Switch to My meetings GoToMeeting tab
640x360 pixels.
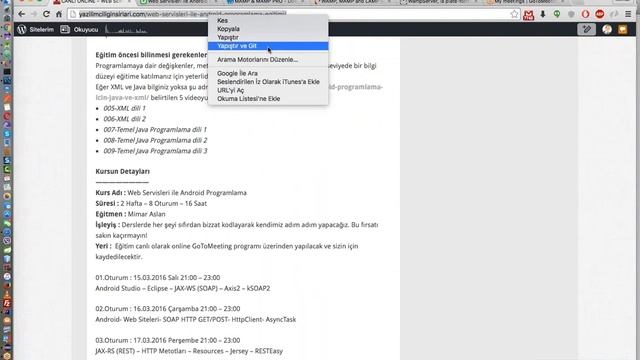524,2
